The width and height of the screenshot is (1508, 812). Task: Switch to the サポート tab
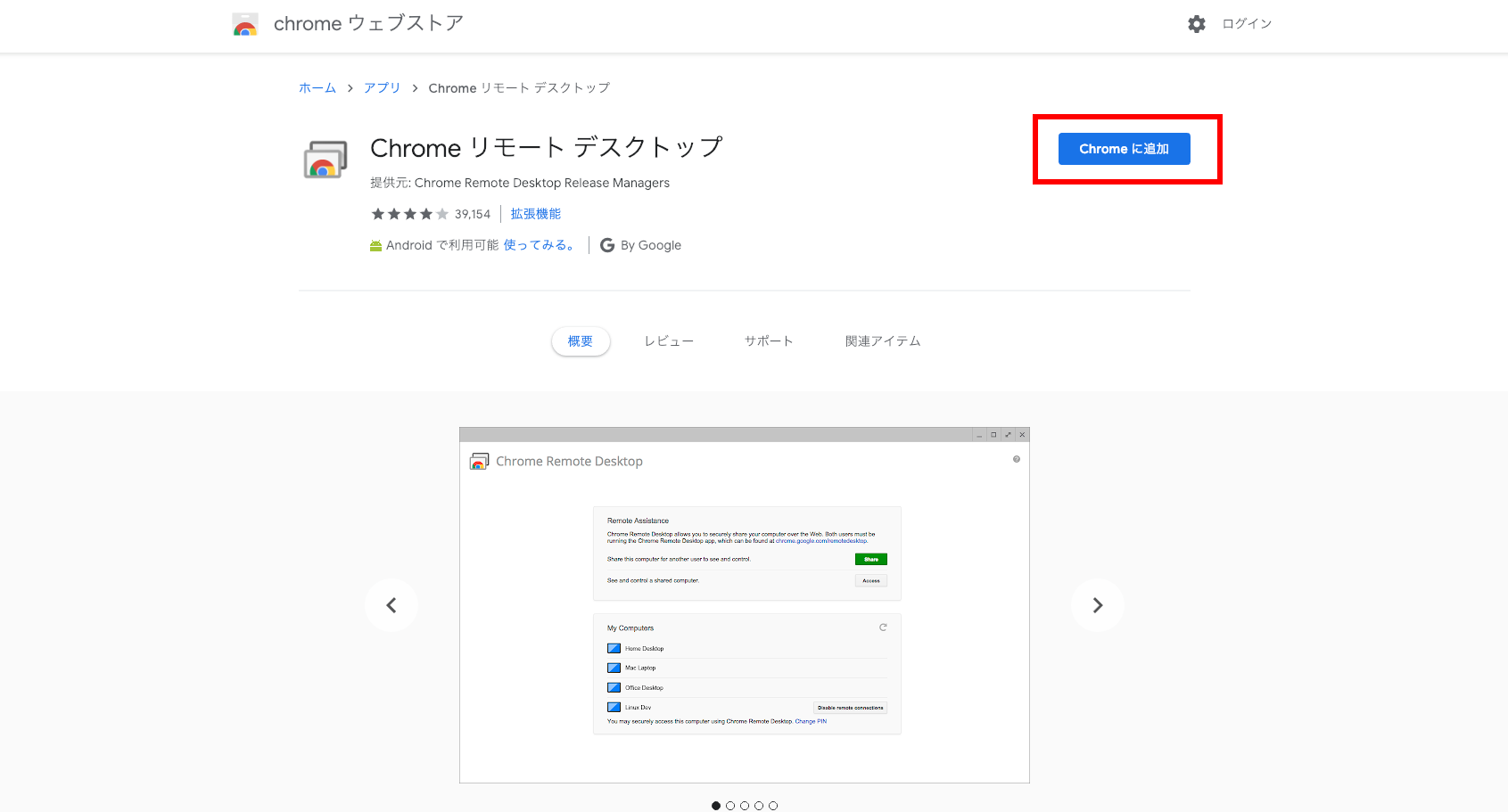click(769, 341)
